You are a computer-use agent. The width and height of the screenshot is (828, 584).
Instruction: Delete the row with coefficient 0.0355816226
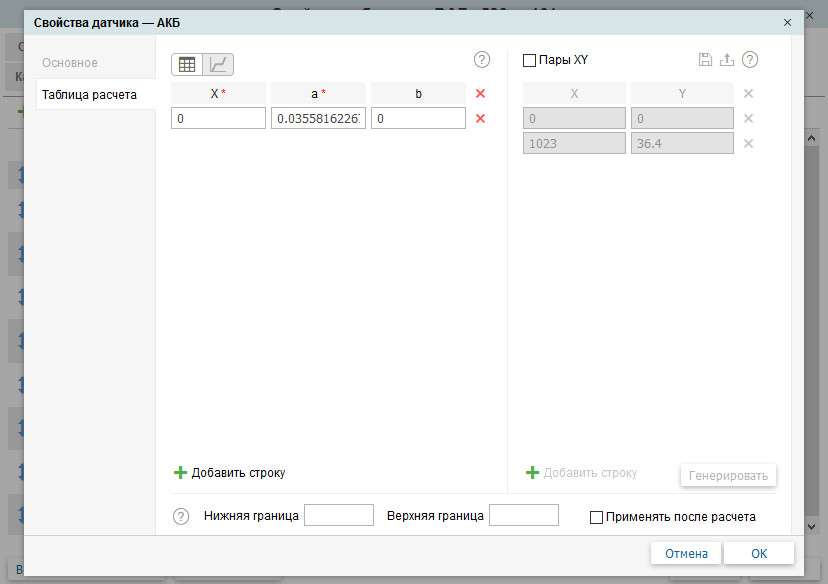(x=480, y=119)
